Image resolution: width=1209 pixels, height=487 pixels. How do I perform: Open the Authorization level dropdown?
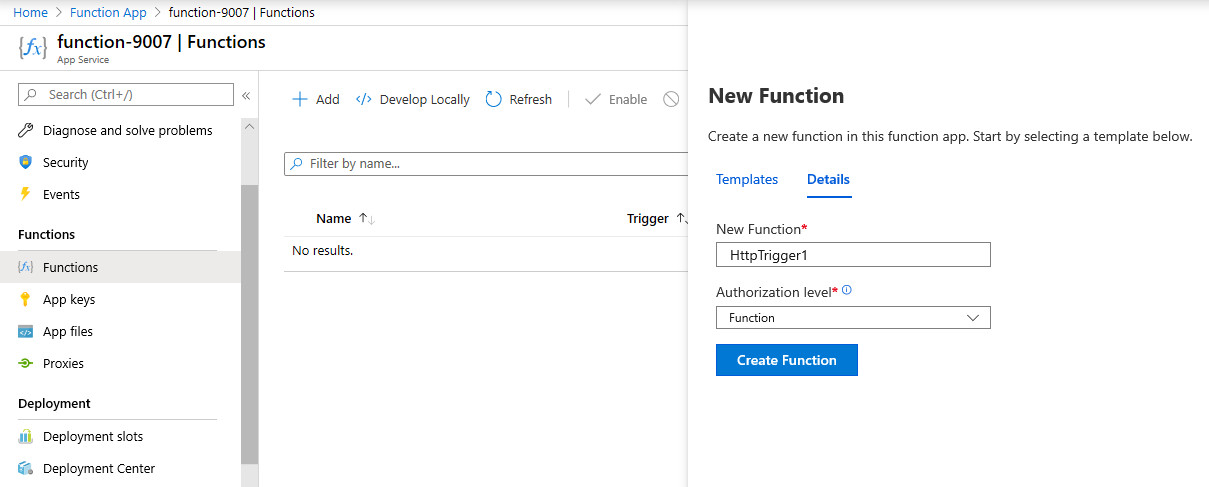(853, 318)
